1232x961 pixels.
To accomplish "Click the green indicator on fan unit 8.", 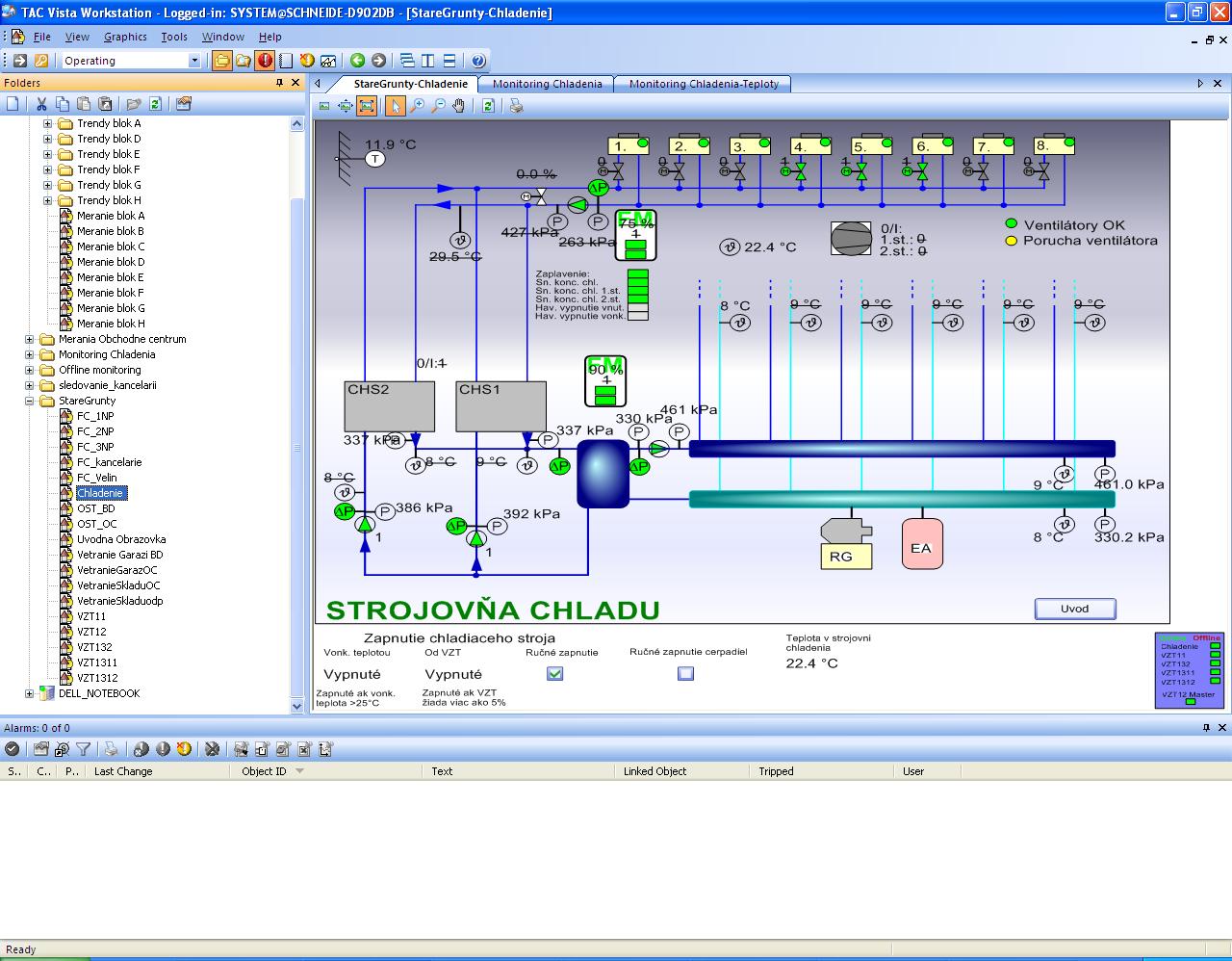I will pos(1067,143).
